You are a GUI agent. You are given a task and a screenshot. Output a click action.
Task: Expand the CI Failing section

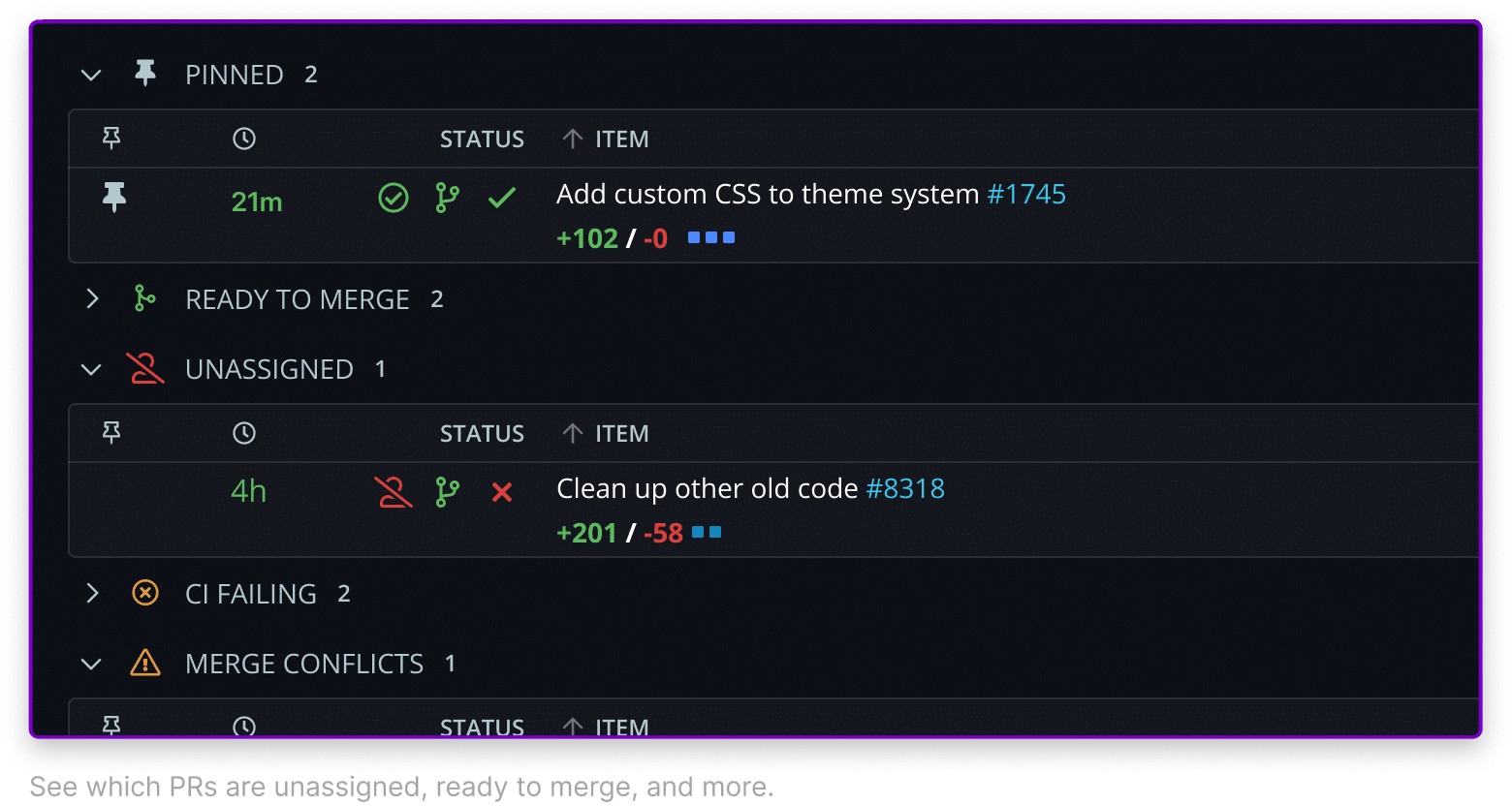tap(92, 594)
